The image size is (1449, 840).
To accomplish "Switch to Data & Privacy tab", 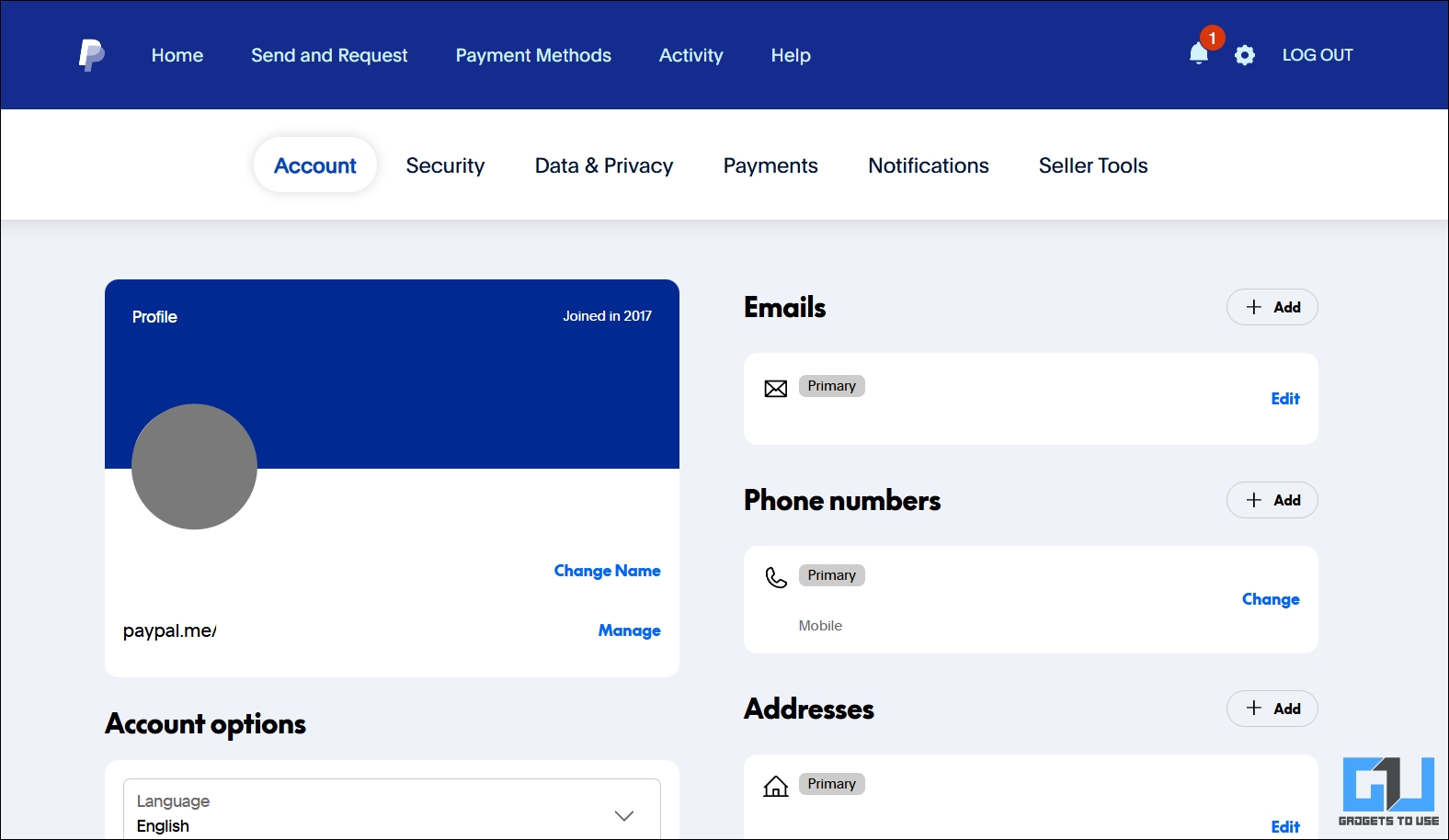I will click(x=604, y=165).
